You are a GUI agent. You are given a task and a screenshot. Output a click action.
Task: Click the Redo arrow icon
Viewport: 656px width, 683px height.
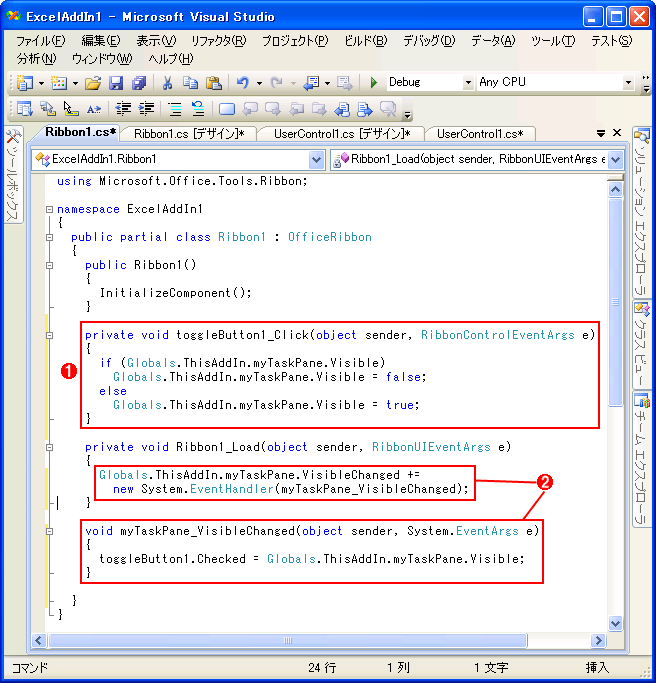[277, 82]
